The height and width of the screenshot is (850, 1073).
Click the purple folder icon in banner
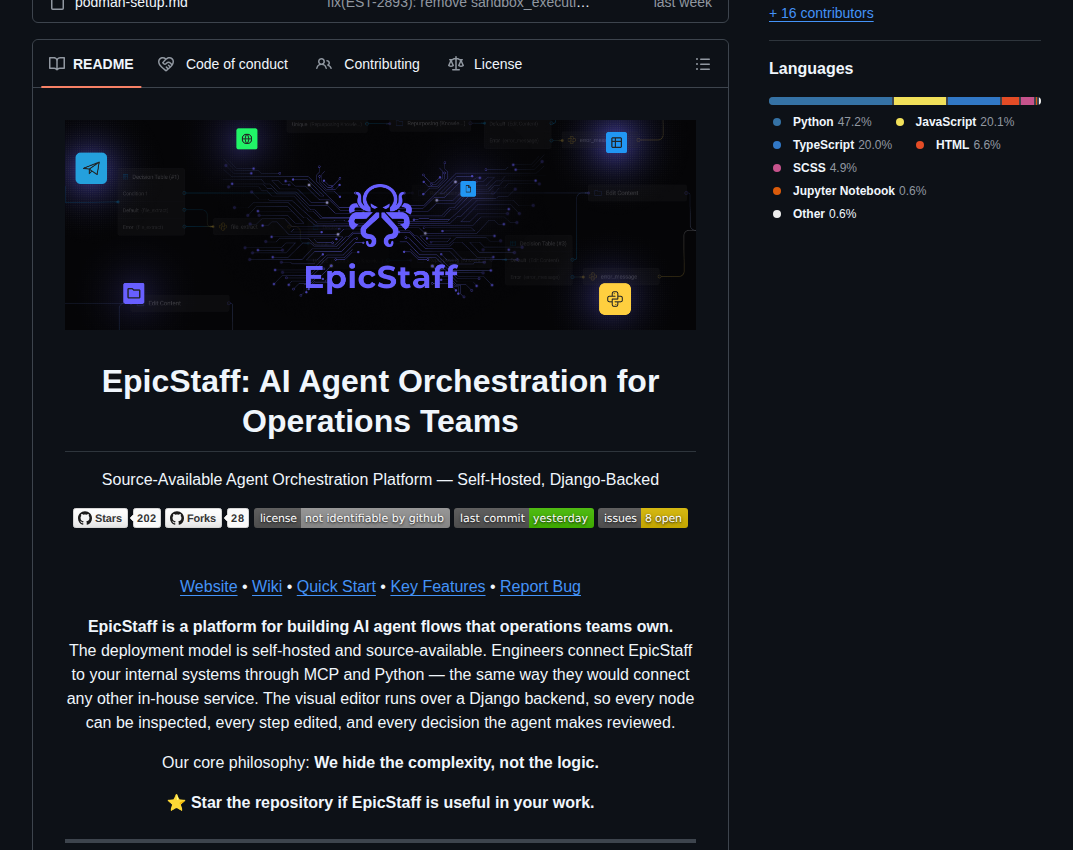pos(133,294)
